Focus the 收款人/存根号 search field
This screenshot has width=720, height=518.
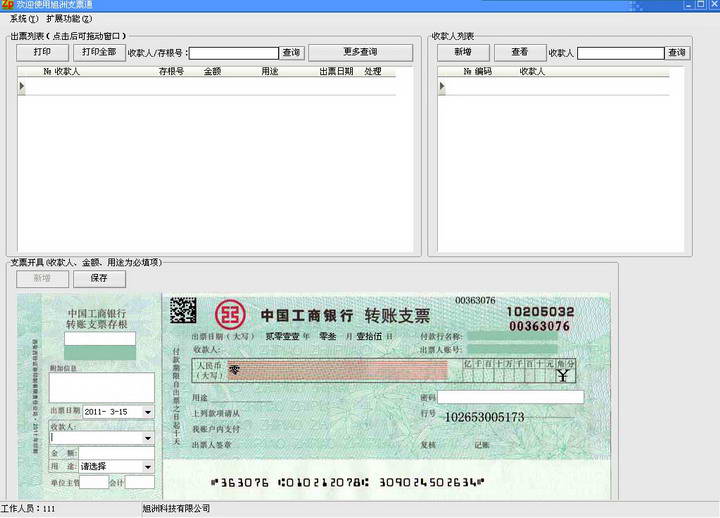(x=234, y=53)
